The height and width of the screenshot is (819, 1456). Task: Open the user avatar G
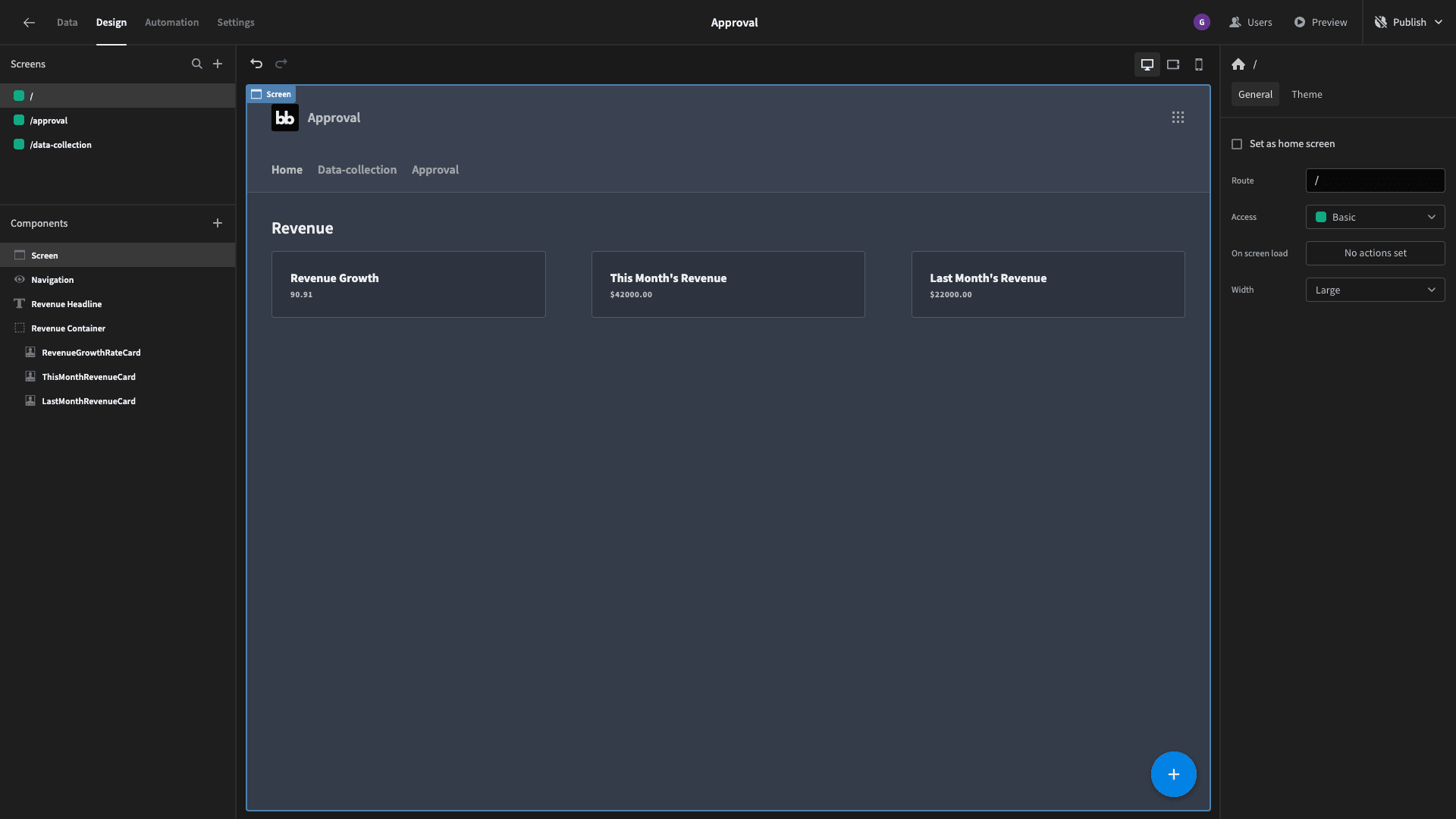coord(1202,23)
